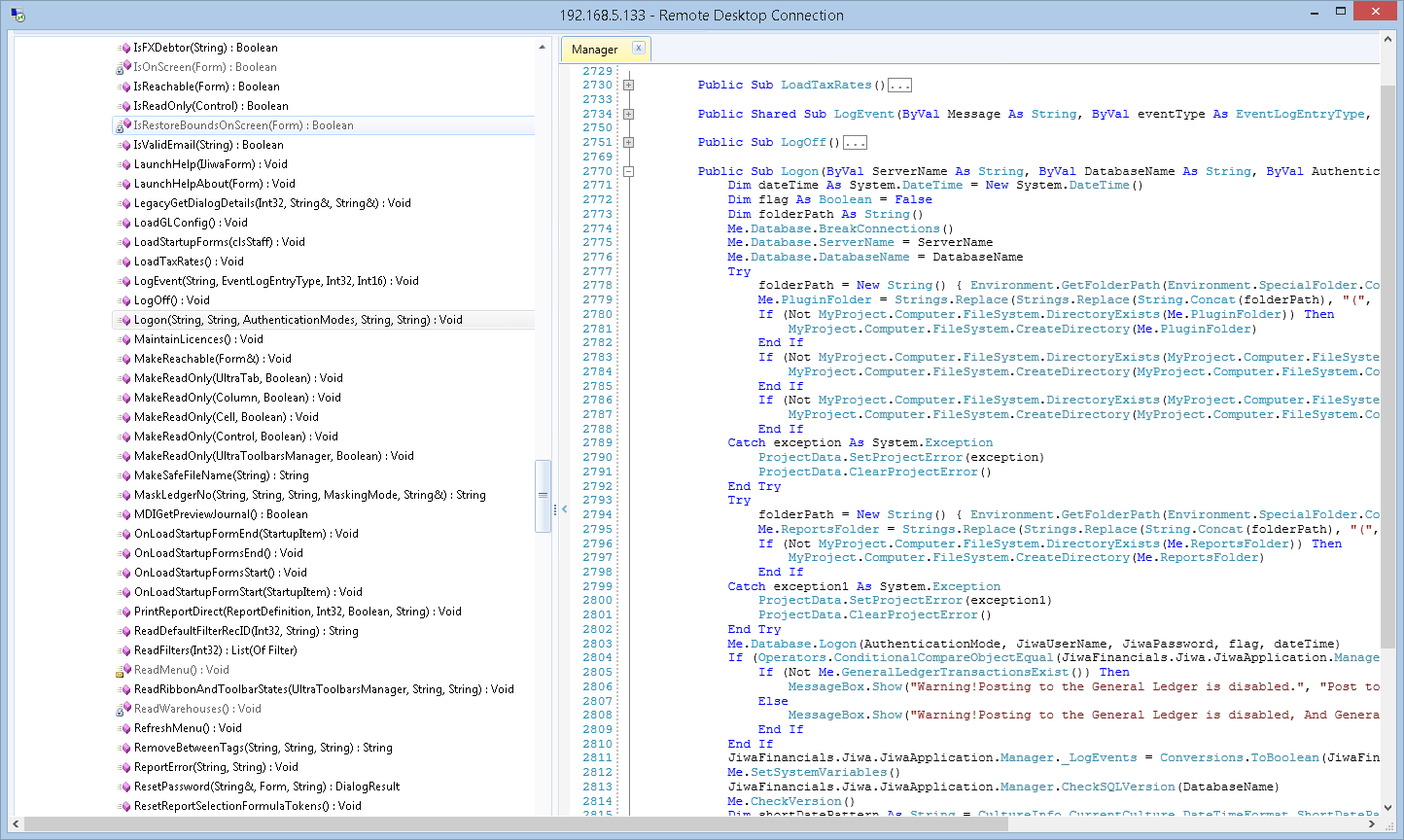Click the collapsed ellipsis box after LogOff()
The image size is (1404, 840).
(x=855, y=143)
